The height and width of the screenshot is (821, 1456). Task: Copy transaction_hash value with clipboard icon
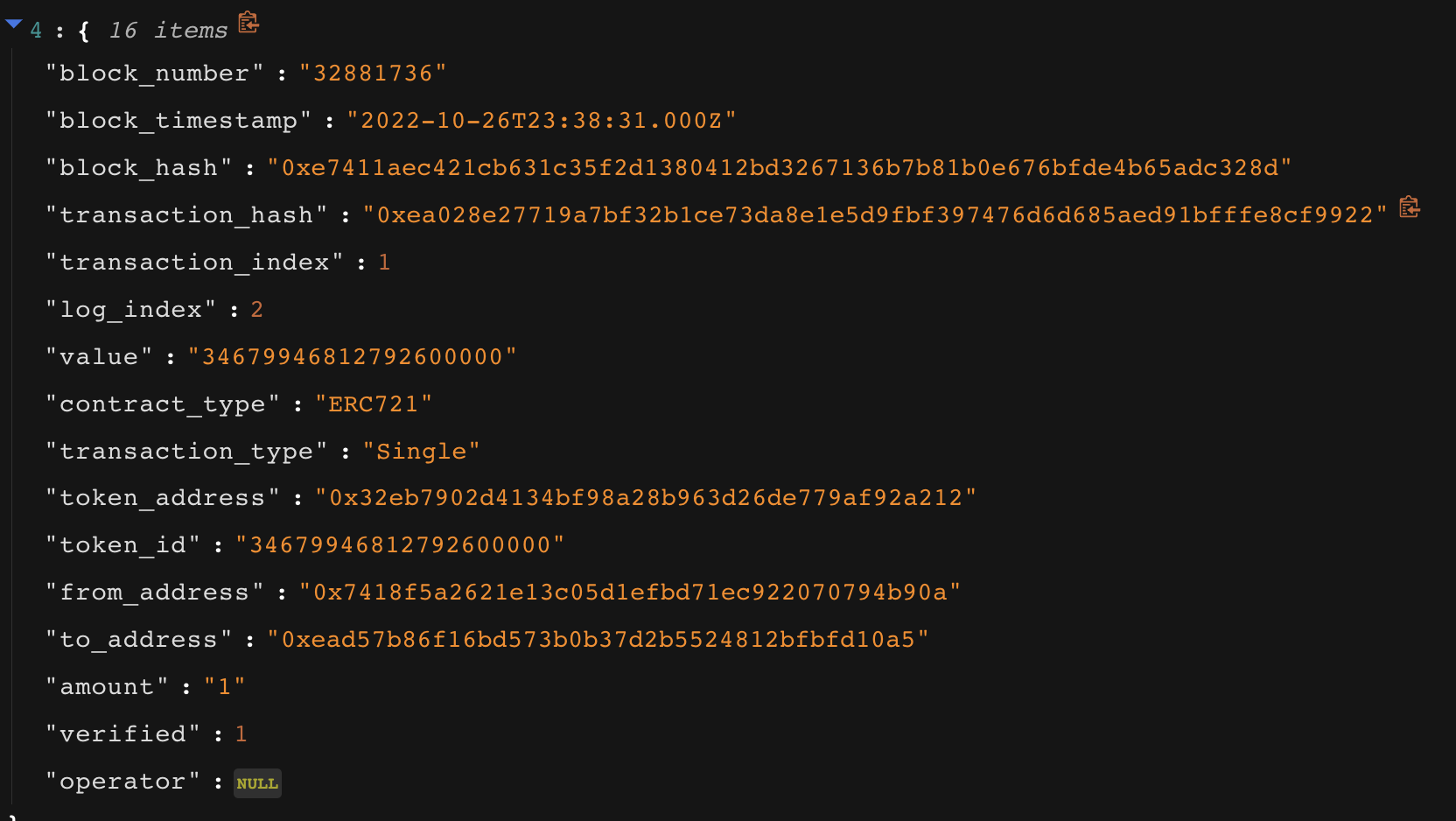click(x=1409, y=207)
